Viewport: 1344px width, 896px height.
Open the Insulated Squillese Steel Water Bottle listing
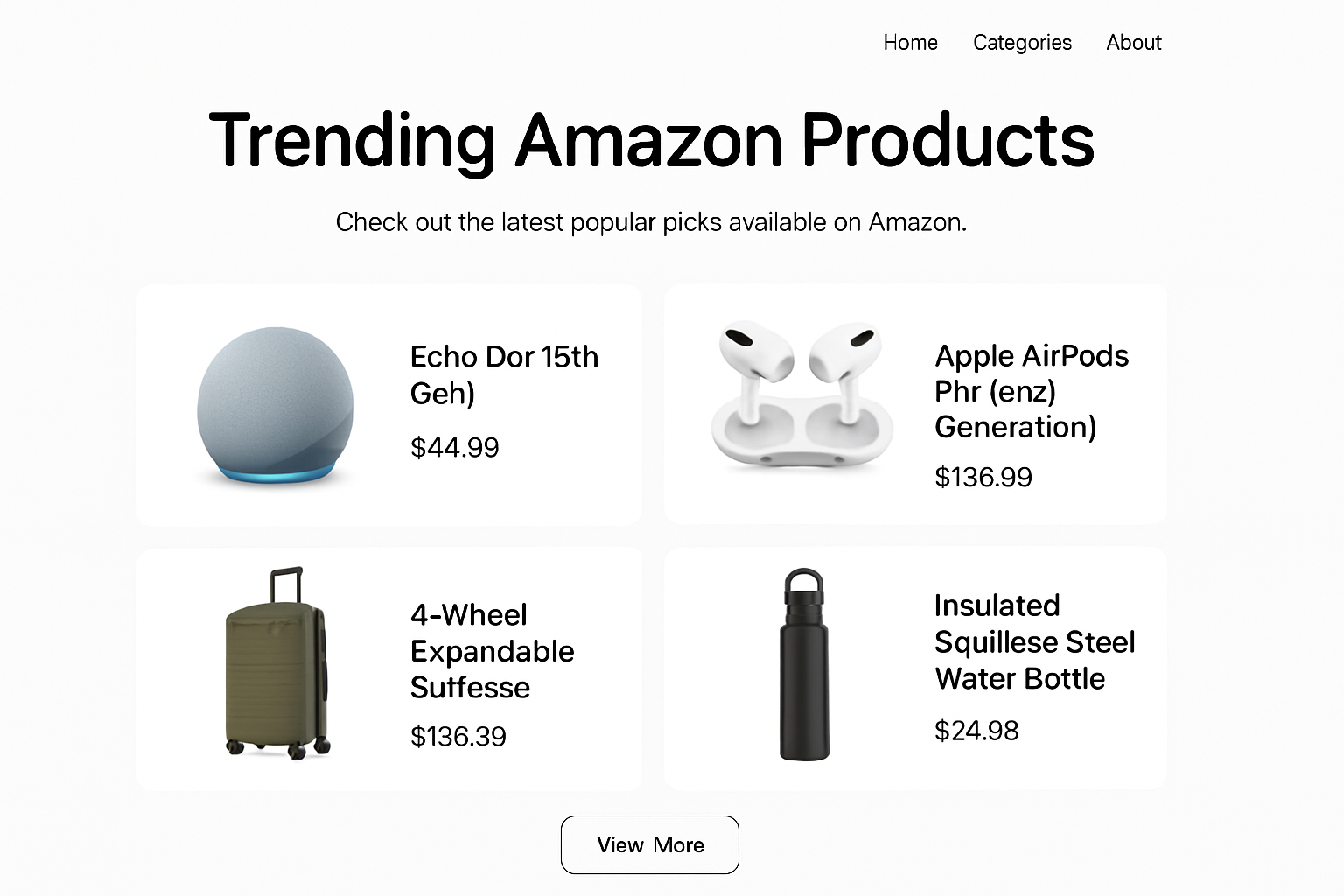pos(1034,641)
